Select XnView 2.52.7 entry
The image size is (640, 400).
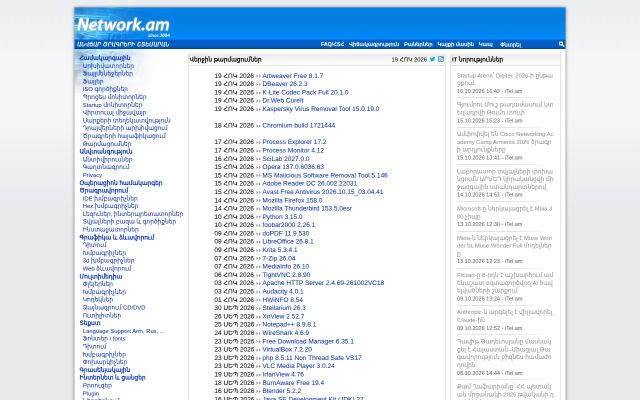(x=283, y=316)
